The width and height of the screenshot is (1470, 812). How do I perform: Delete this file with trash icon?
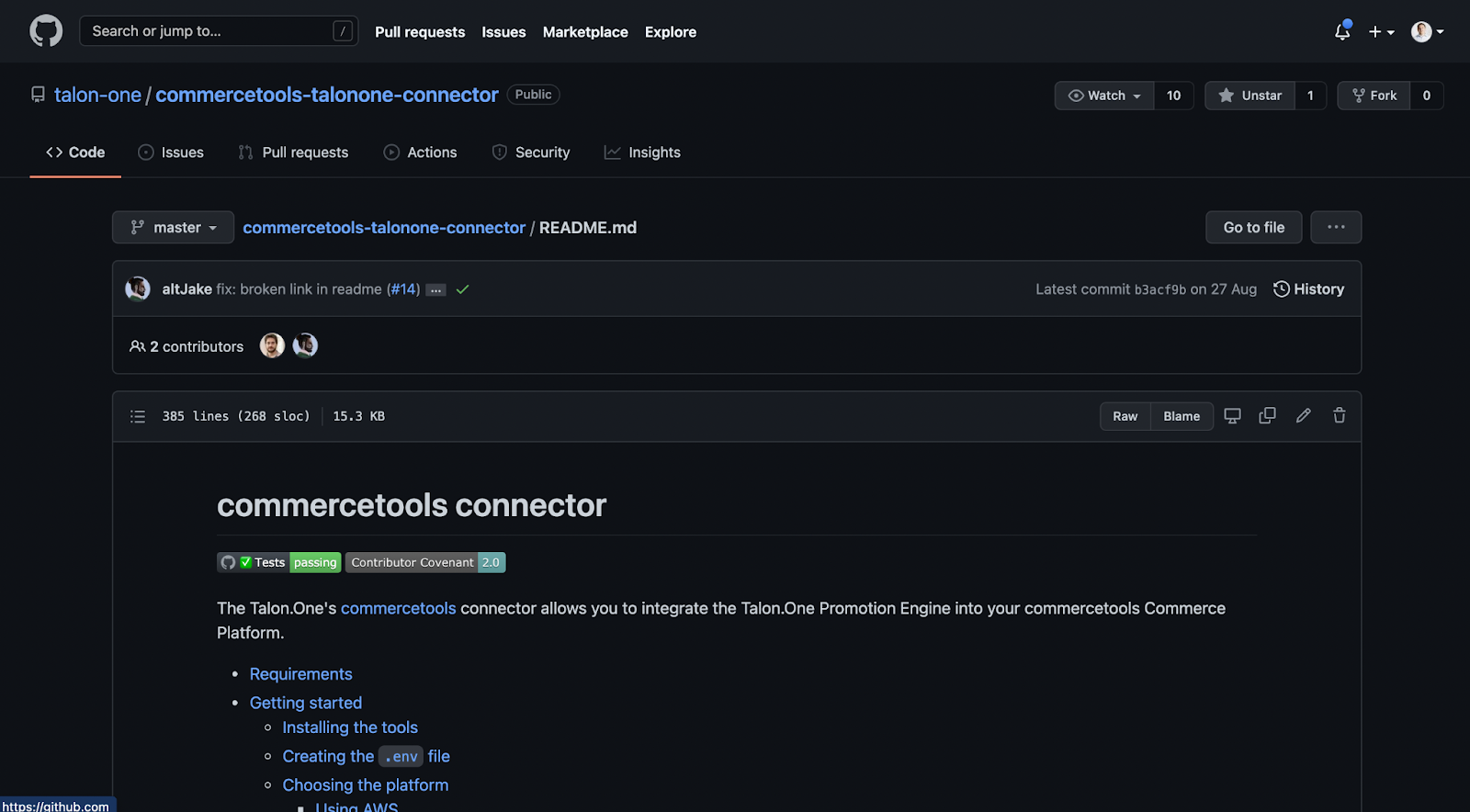coord(1340,416)
